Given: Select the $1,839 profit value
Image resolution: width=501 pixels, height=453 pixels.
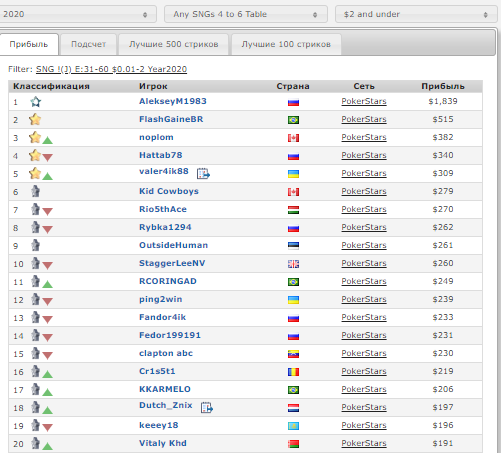Looking at the screenshot, I should click(x=443, y=101).
